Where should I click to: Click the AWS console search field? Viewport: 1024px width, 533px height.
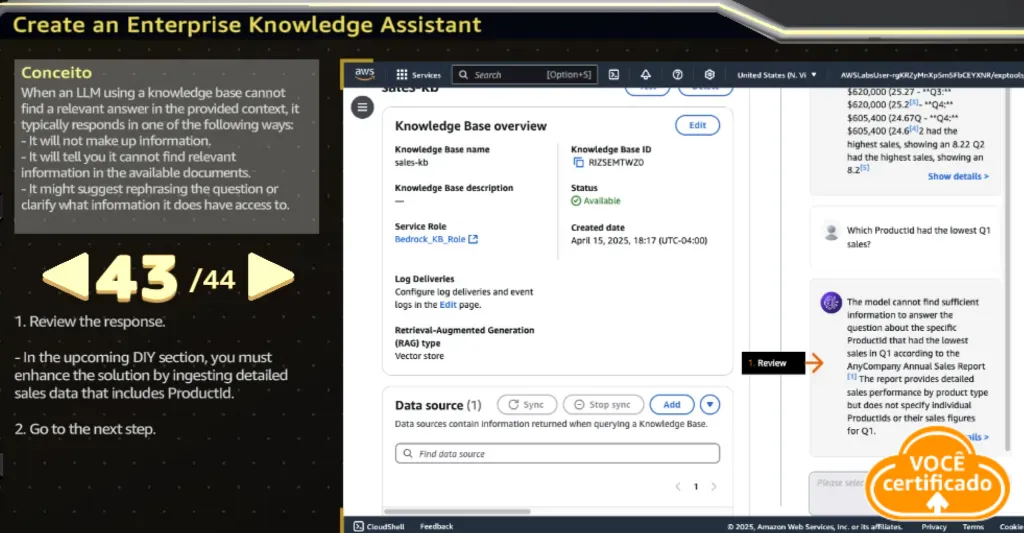click(x=524, y=74)
